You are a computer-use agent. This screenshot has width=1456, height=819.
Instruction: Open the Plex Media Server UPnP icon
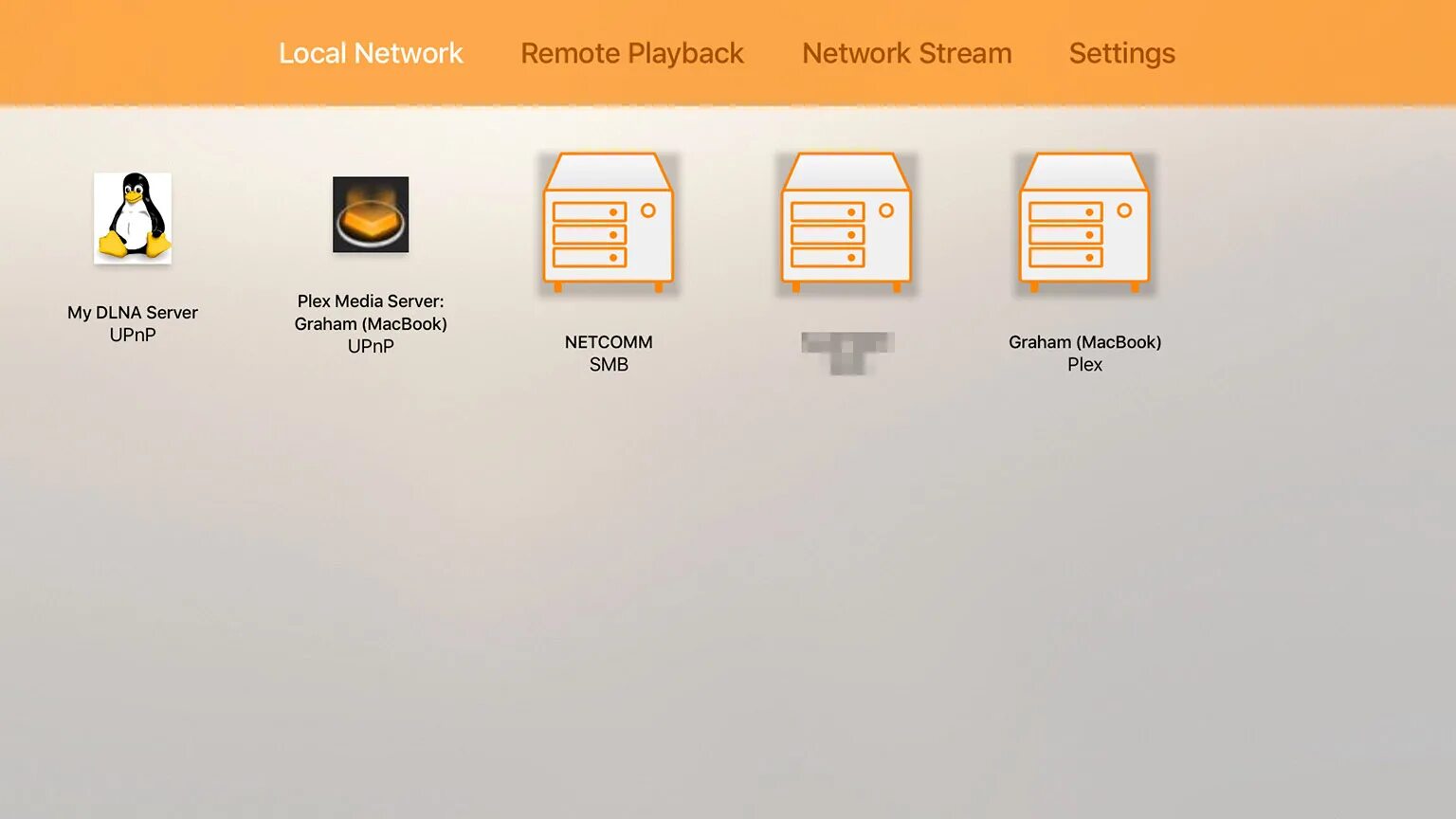tap(371, 214)
